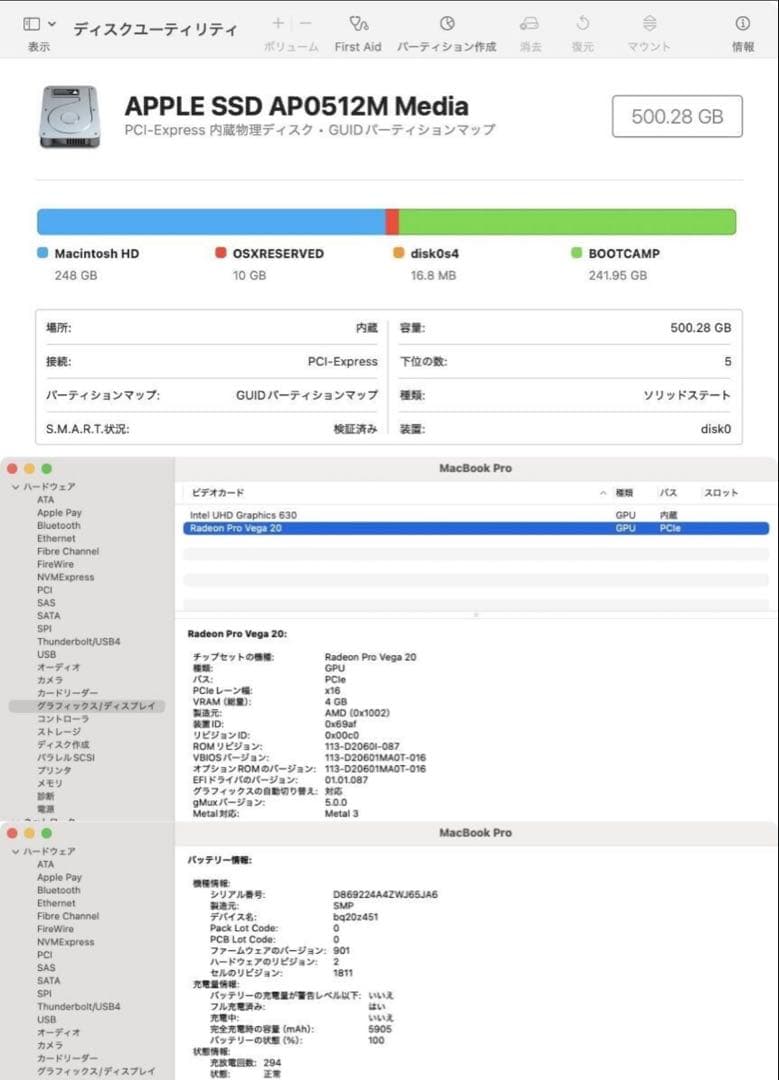The width and height of the screenshot is (779, 1080).
Task: Click the red swatch beside OSXRESERVED
Action: (x=220, y=253)
